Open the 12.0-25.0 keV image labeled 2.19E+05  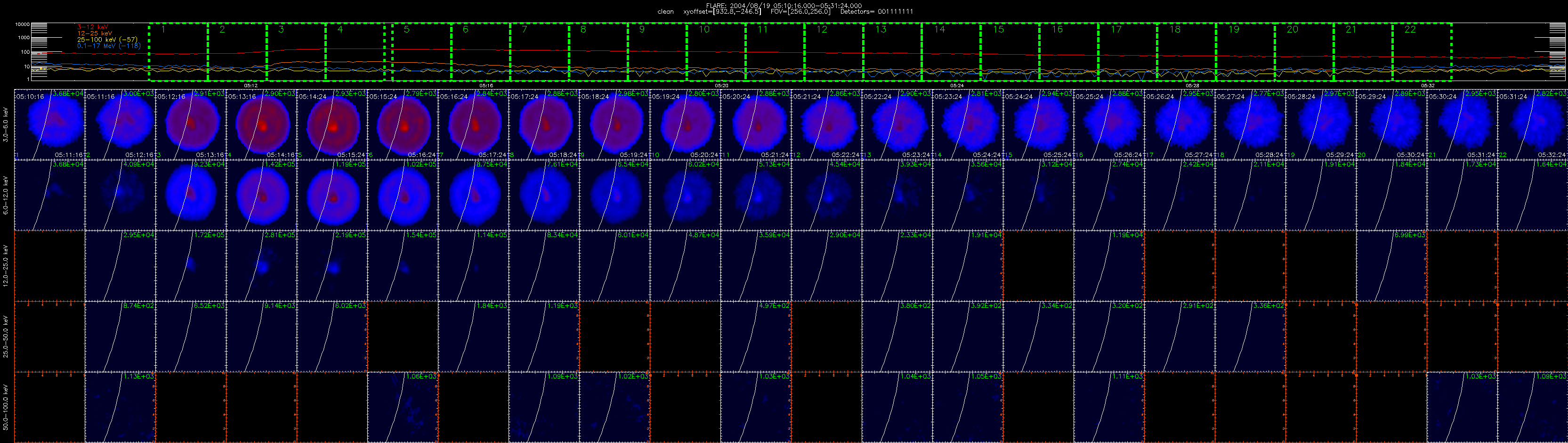(x=332, y=266)
